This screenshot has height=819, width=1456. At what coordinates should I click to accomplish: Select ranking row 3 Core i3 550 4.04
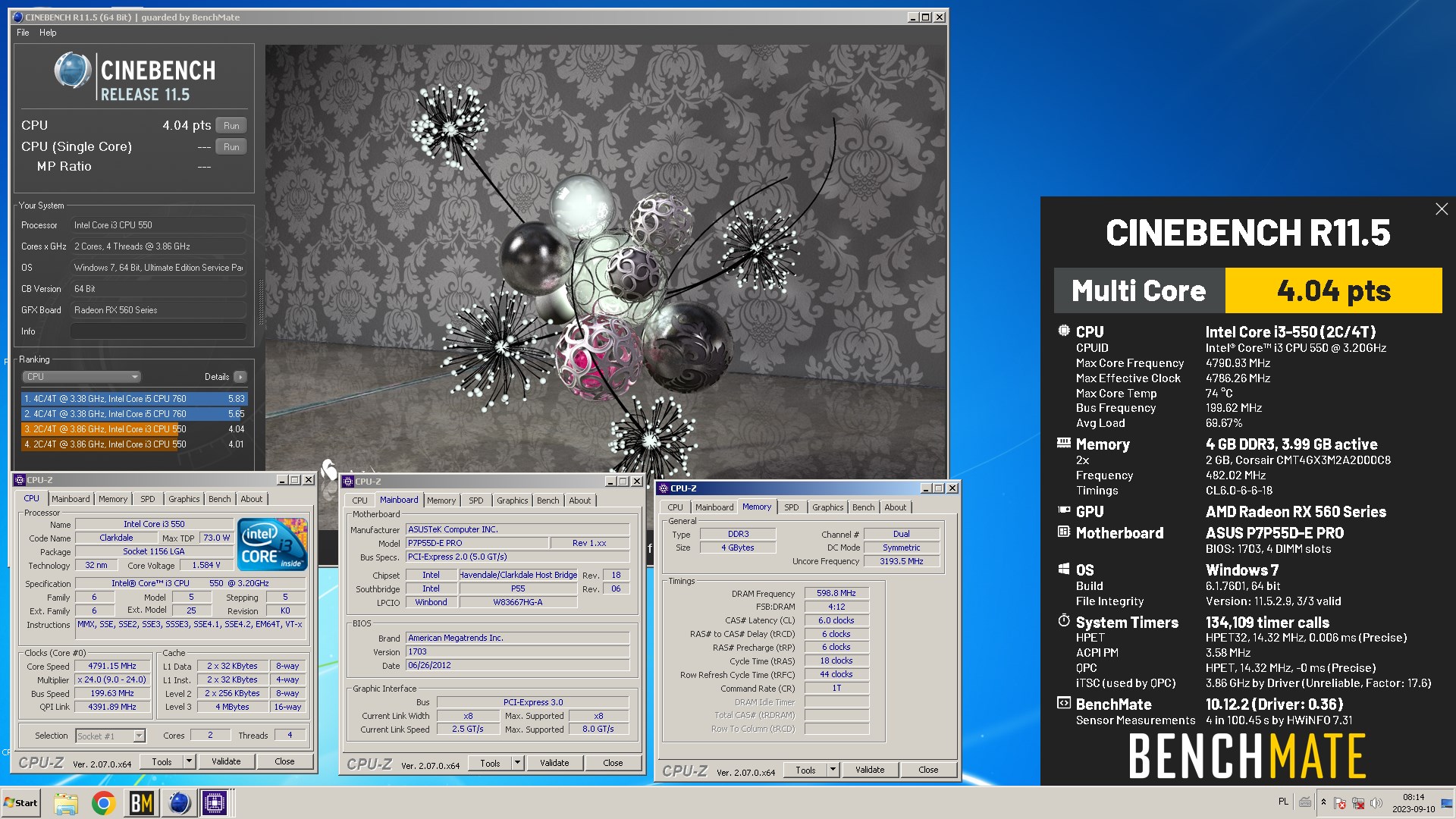[134, 429]
